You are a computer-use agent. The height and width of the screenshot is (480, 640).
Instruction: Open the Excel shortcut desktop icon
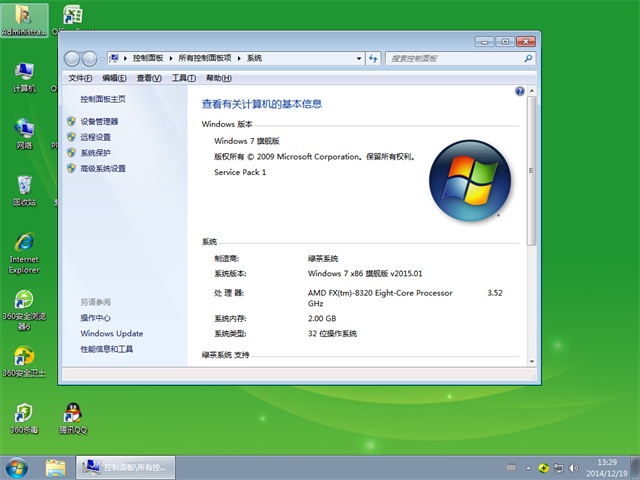tap(73, 16)
